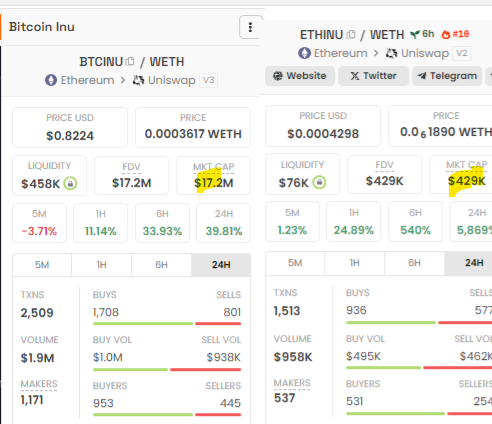
Task: Click the fire trending #18 icon
Action: click(x=446, y=34)
